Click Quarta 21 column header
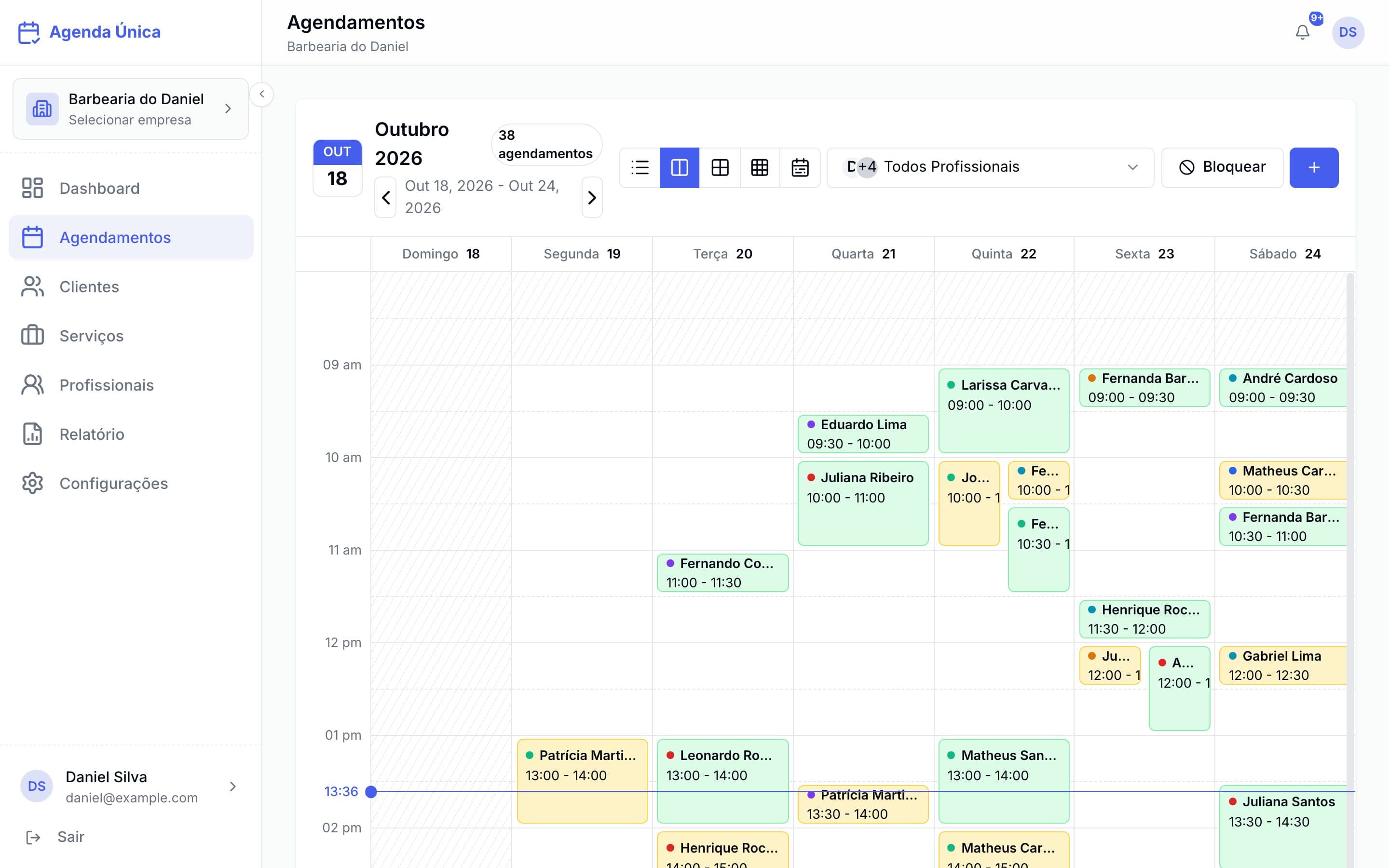This screenshot has height=868, width=1389. point(863,254)
